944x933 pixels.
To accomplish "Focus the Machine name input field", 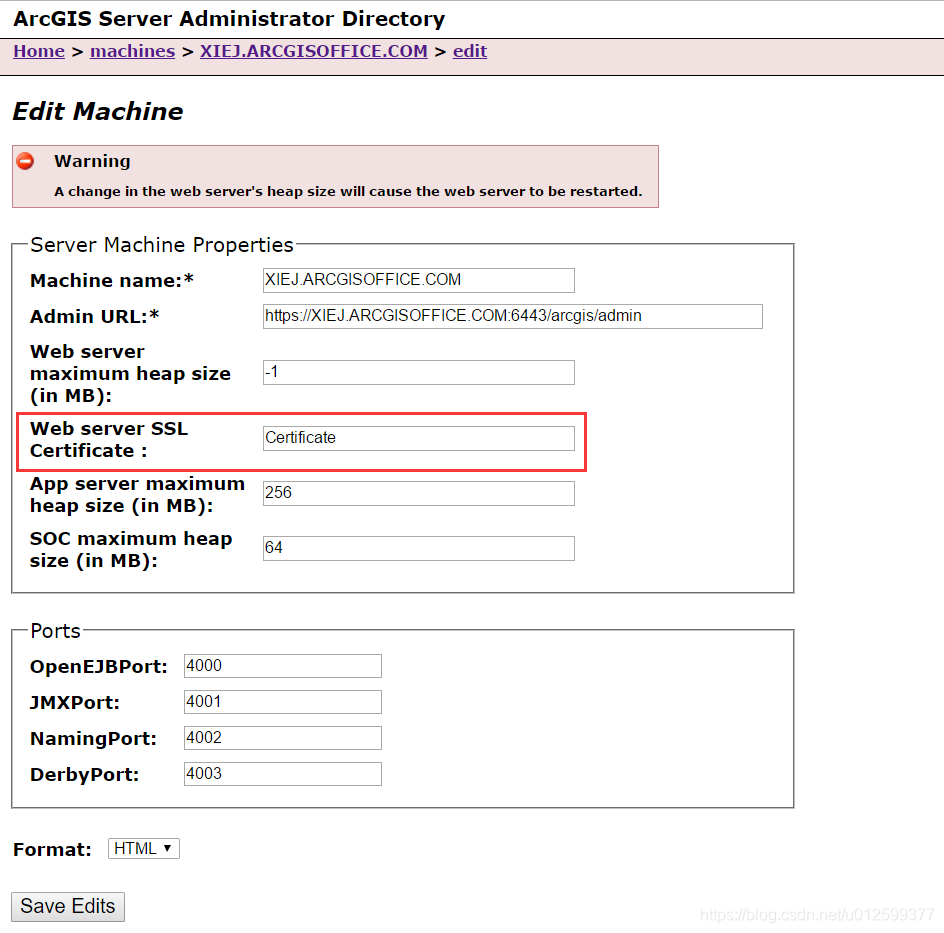I will 418,281.
